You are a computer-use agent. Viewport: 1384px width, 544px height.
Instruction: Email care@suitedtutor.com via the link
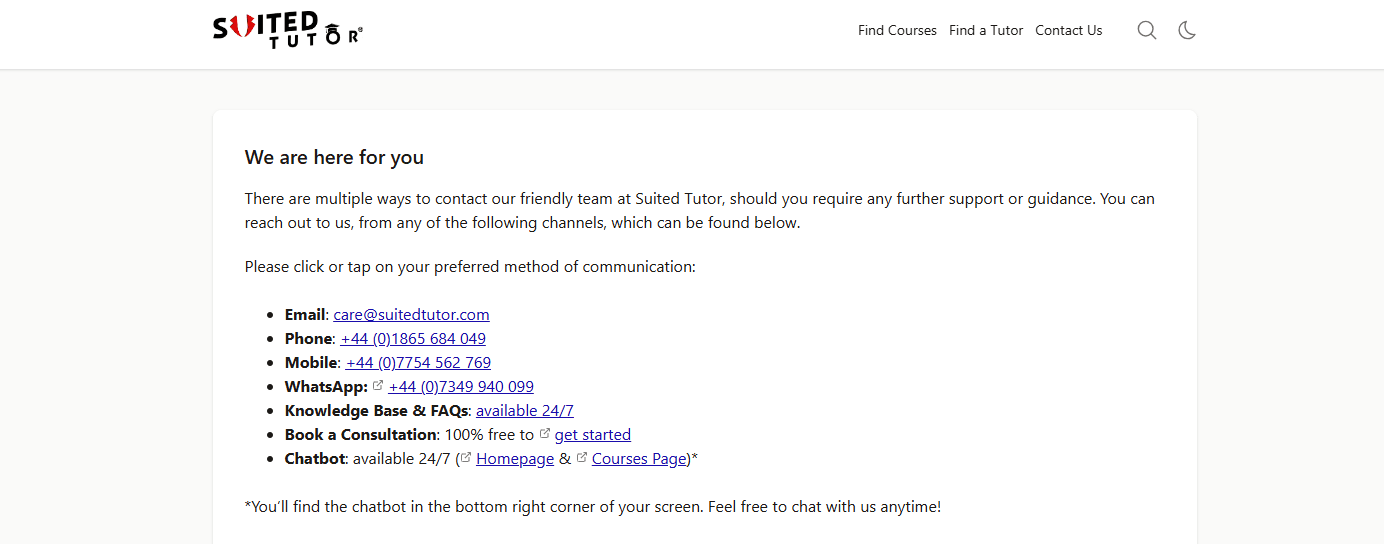(x=411, y=314)
